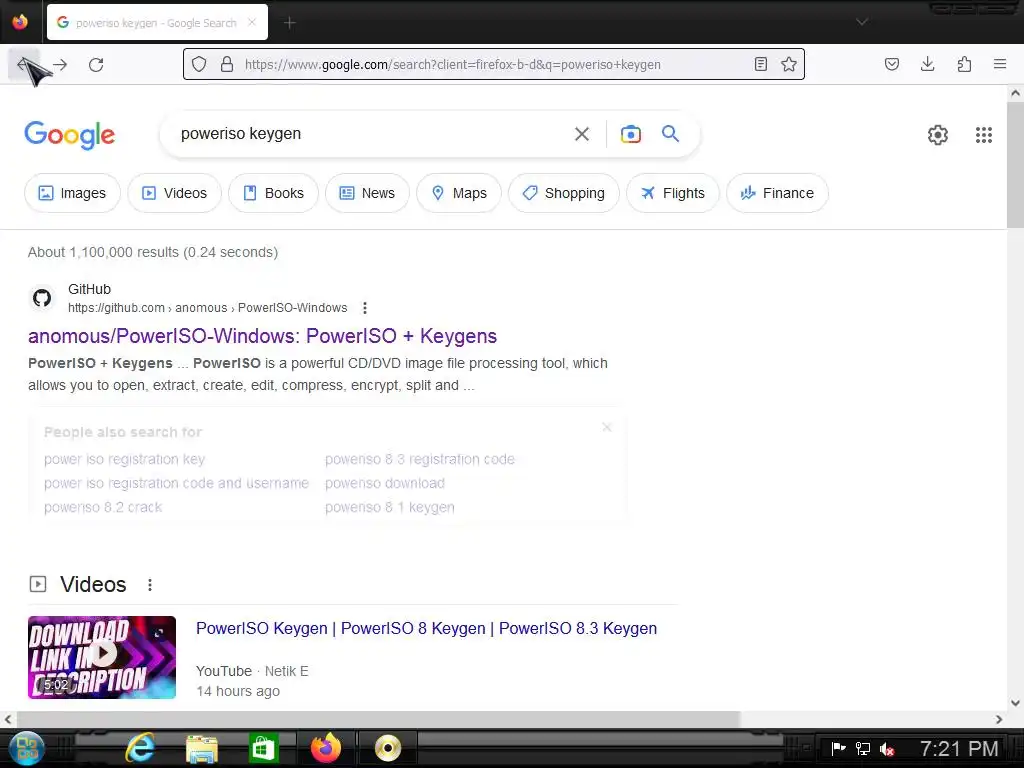
Task: Click the vertical scrollbar thumb
Action: click(x=1015, y=165)
